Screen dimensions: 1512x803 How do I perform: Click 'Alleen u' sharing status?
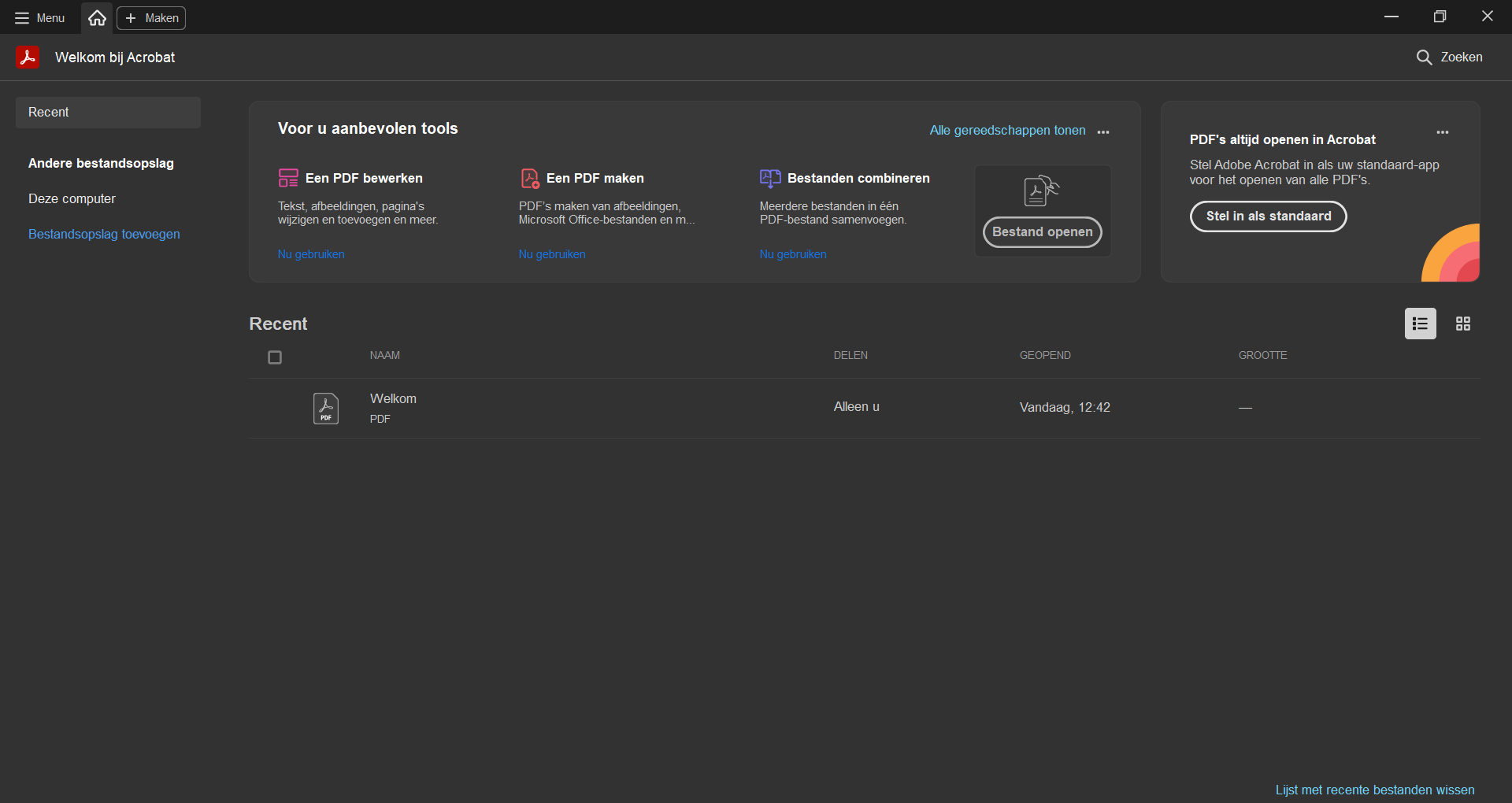point(857,407)
